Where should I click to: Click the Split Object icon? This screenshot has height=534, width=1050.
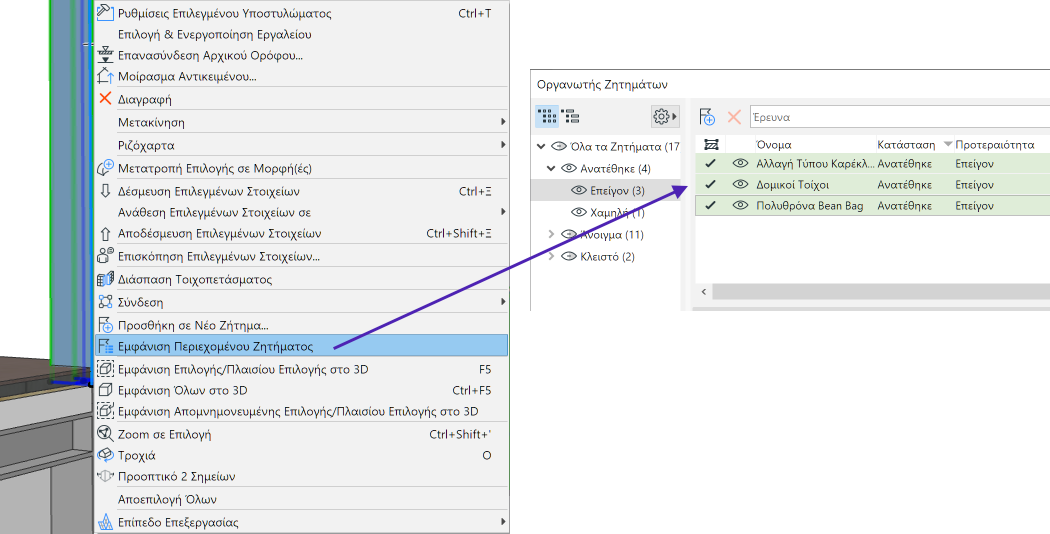[105, 76]
